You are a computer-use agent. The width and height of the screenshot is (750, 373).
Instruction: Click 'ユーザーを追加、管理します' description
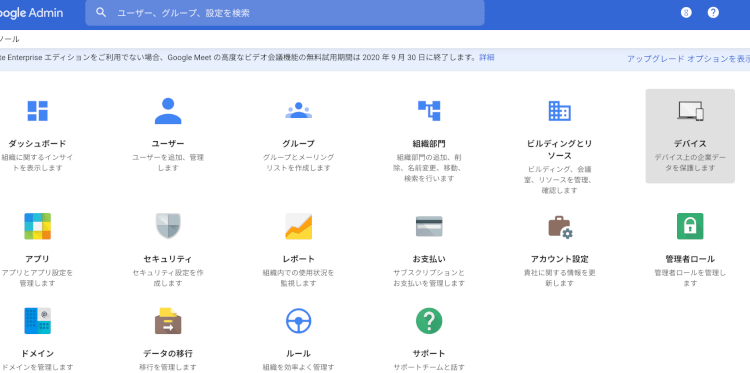click(x=168, y=163)
